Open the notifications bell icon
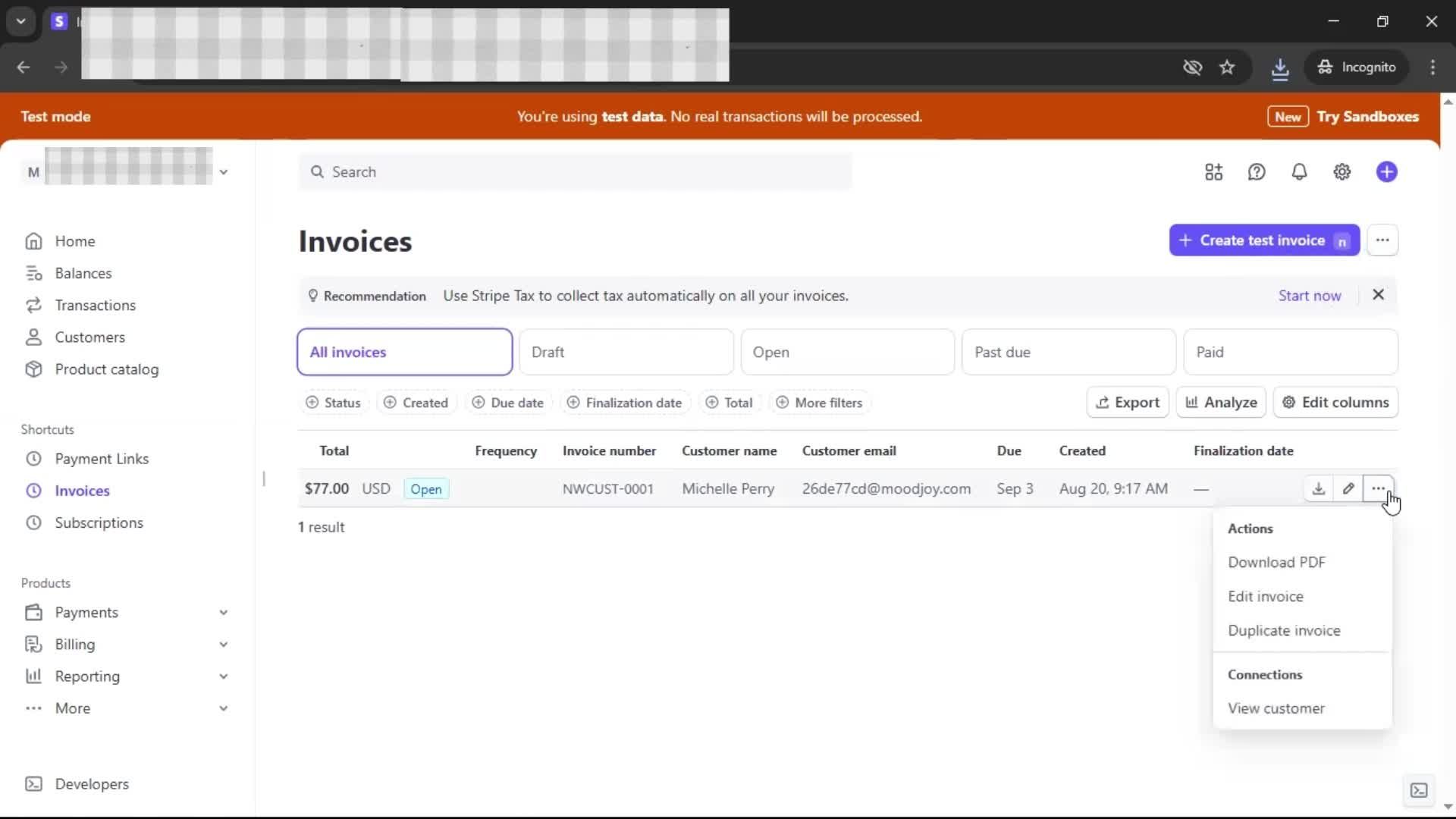Image resolution: width=1456 pixels, height=819 pixels. 1299,172
